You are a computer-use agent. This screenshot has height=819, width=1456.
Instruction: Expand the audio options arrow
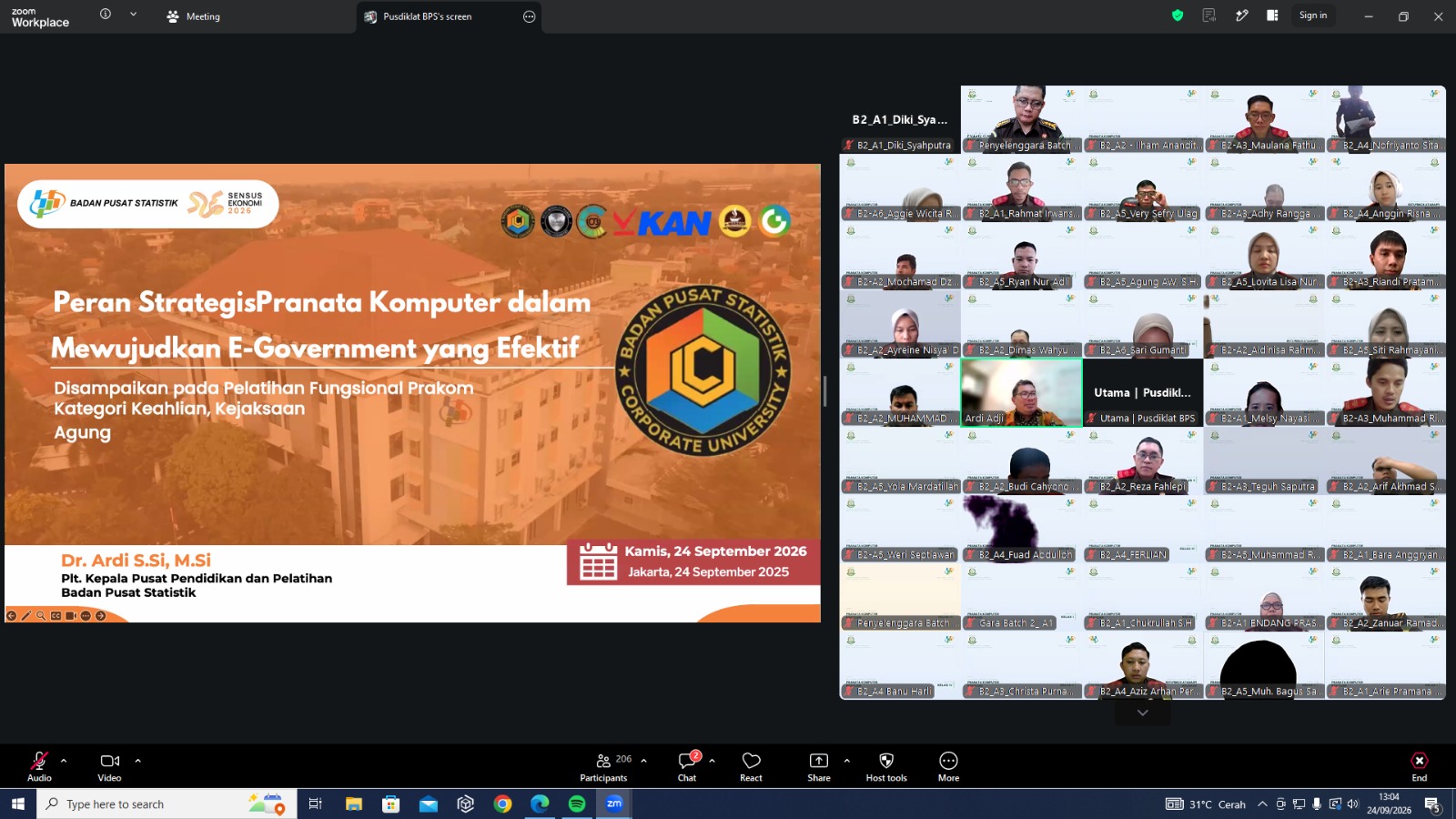click(64, 761)
